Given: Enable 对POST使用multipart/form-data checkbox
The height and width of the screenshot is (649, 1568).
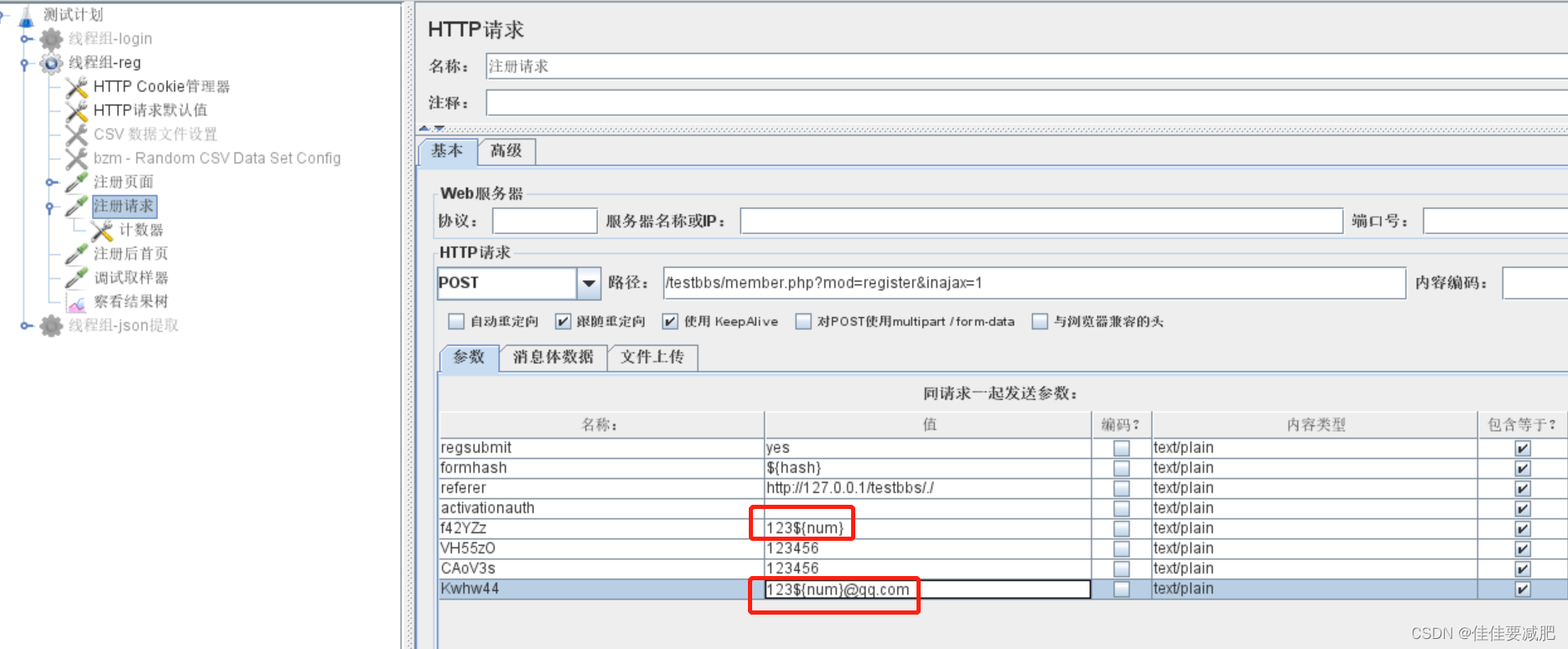Looking at the screenshot, I should pyautogui.click(x=803, y=321).
